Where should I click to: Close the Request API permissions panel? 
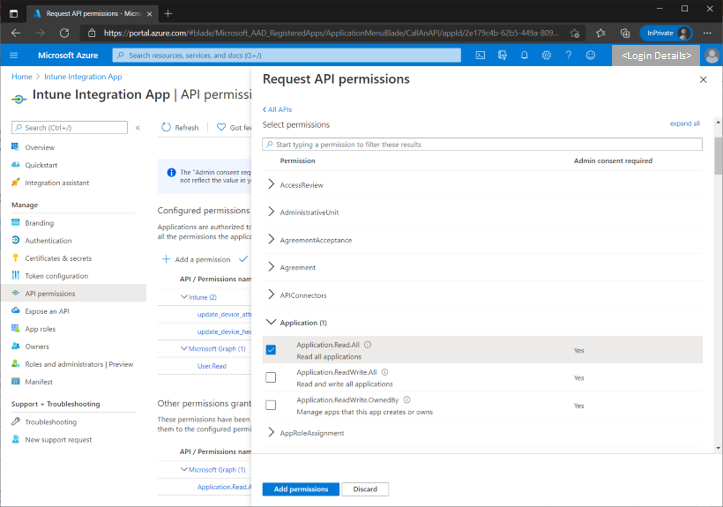click(703, 80)
